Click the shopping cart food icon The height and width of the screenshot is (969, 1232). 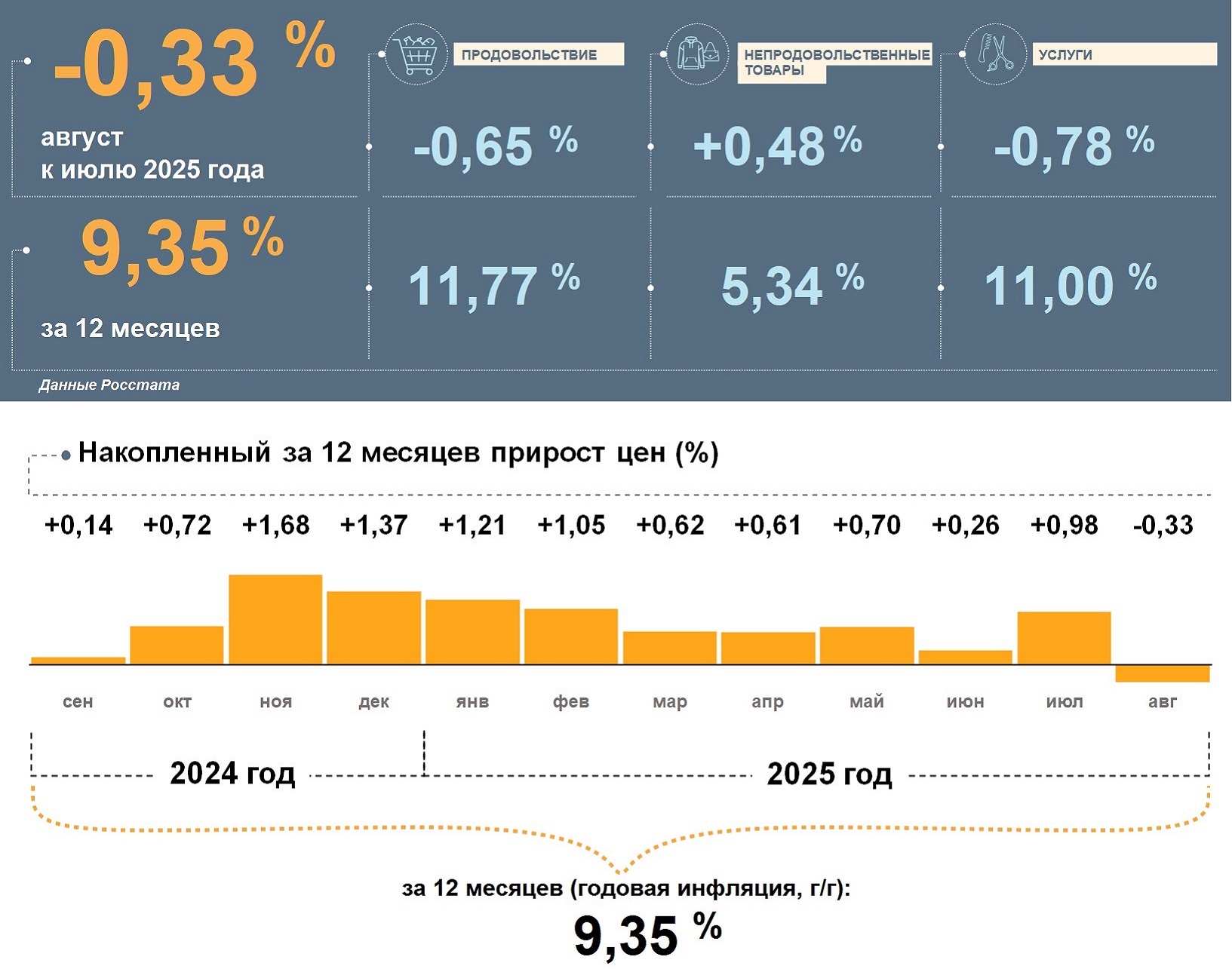[416, 54]
